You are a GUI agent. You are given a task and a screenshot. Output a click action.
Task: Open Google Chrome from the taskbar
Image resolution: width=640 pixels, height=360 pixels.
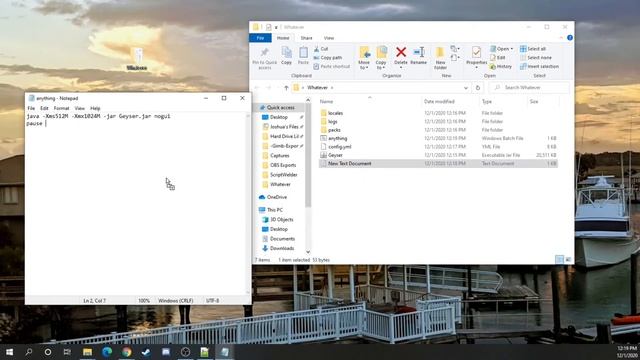pyautogui.click(x=127, y=352)
